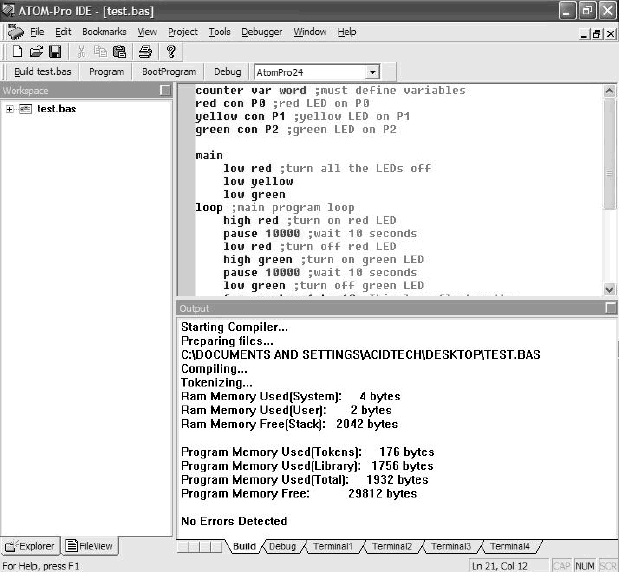Select test.bas in the Workspace tree
619x572 pixels.
click(56, 108)
